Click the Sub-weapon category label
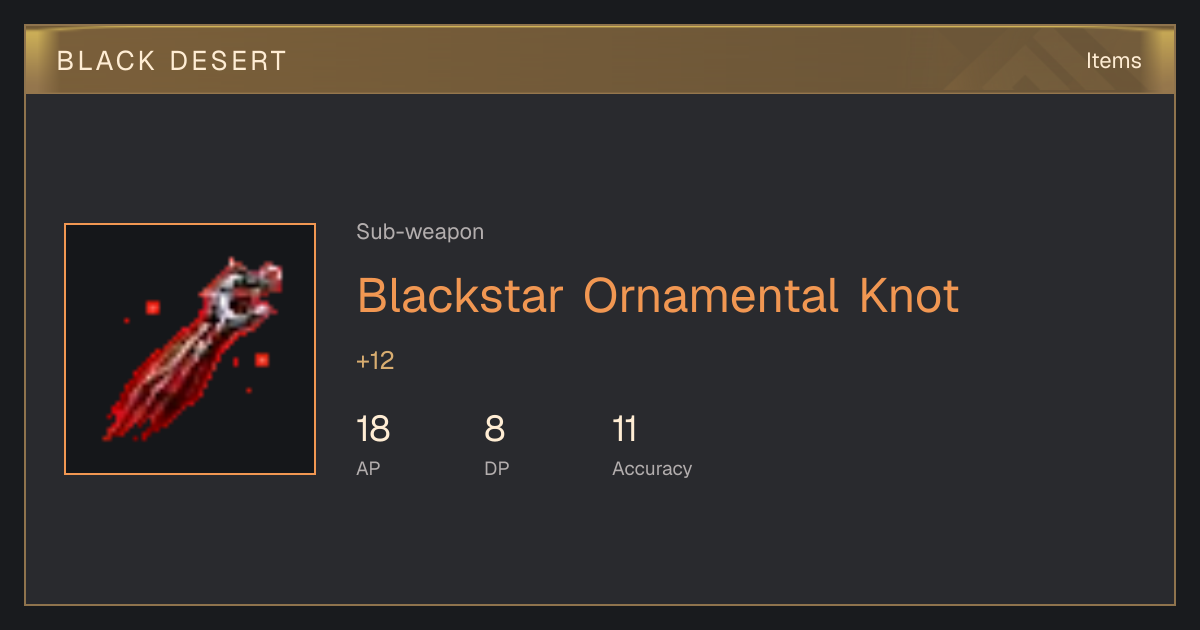The height and width of the screenshot is (630, 1200). pyautogui.click(x=420, y=232)
